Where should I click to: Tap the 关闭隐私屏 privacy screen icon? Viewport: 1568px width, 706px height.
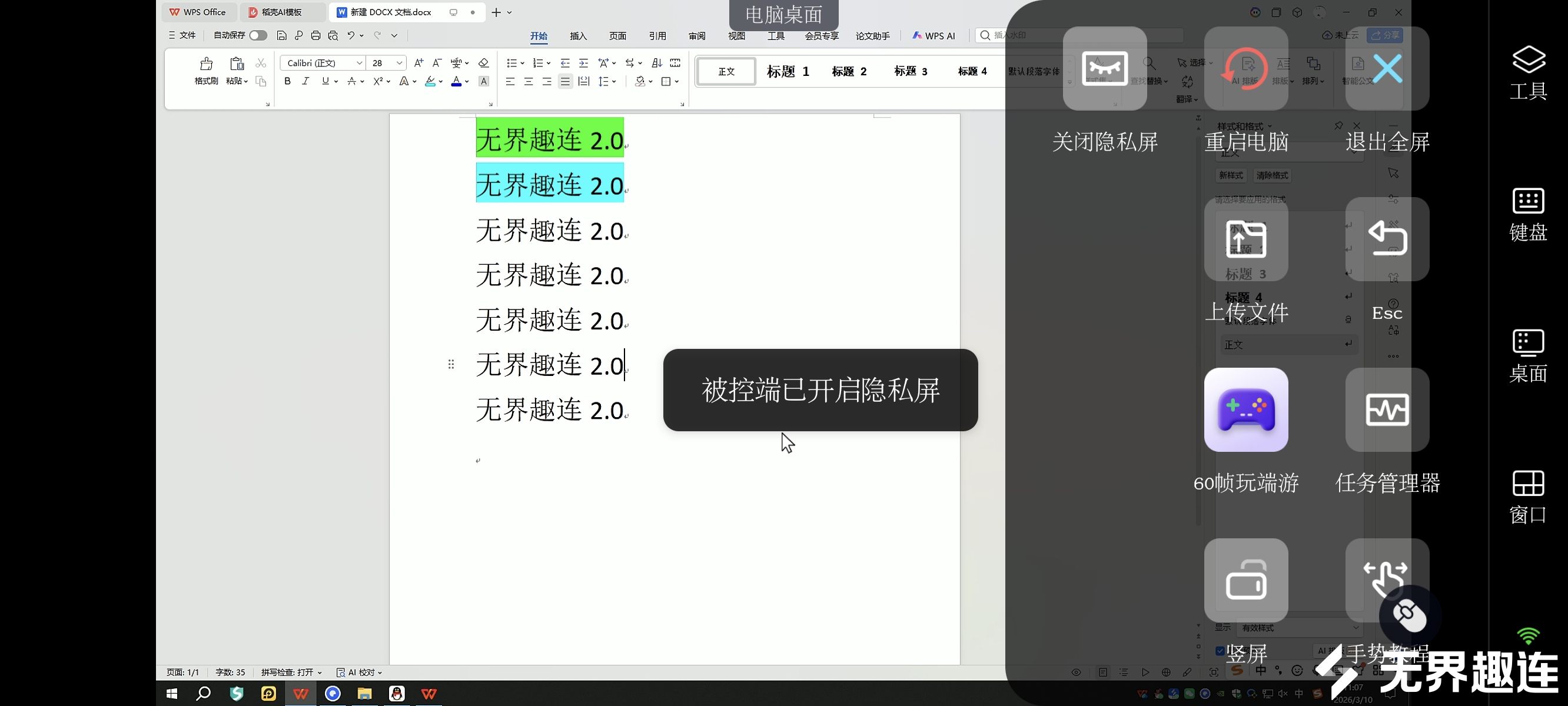tap(1104, 68)
